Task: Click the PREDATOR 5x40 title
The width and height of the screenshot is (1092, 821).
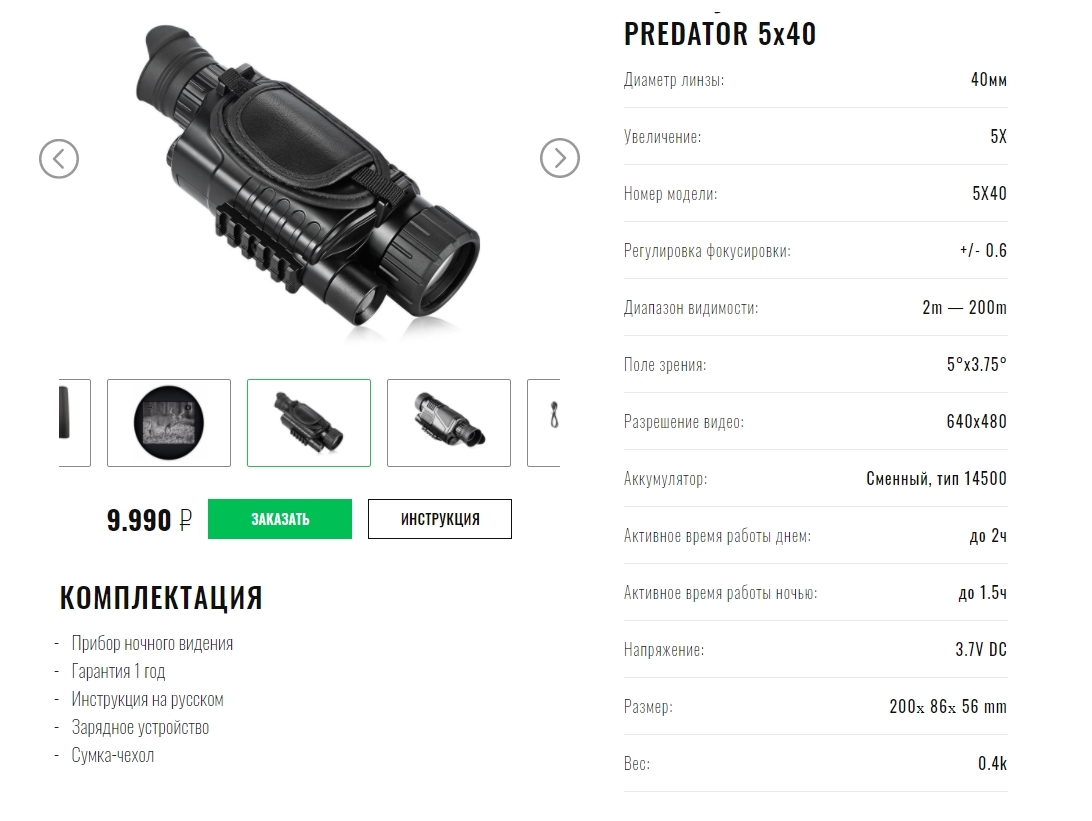Action: point(720,34)
